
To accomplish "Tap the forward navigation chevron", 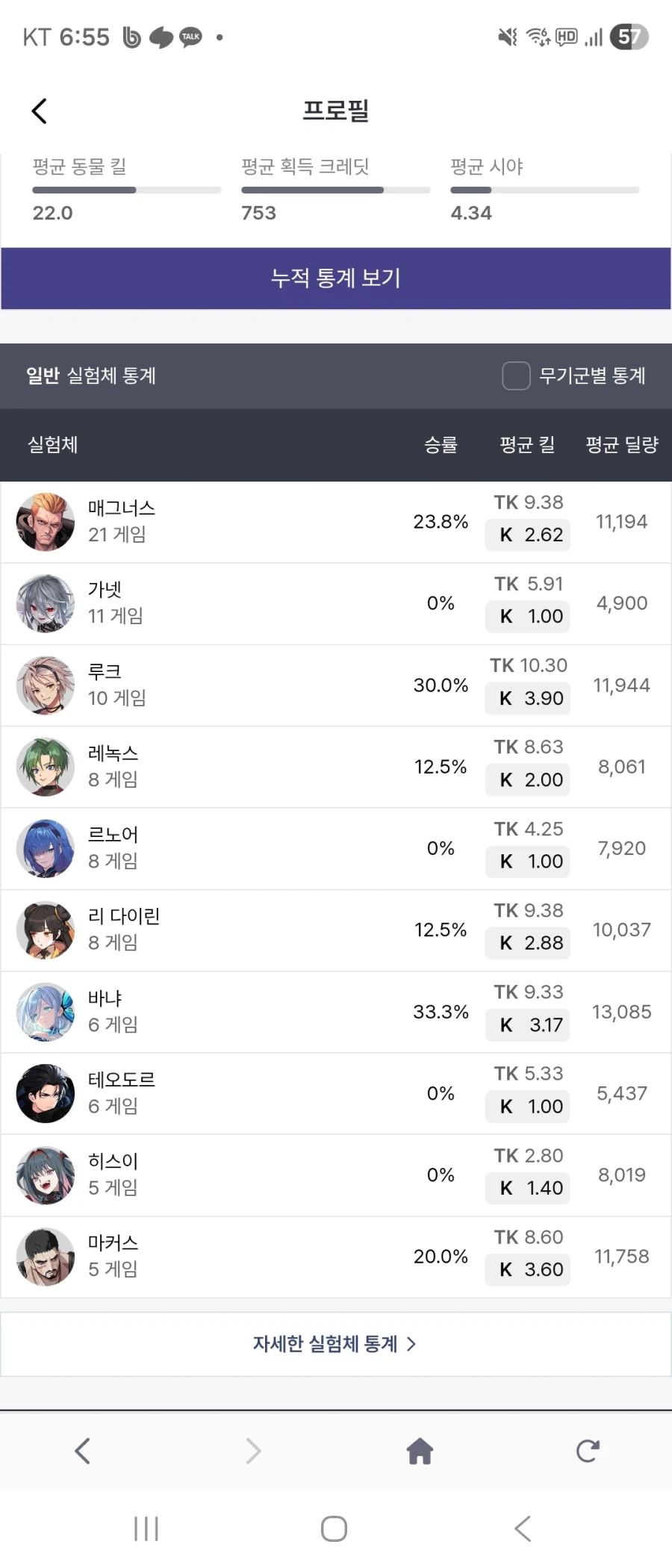I will click(252, 1451).
